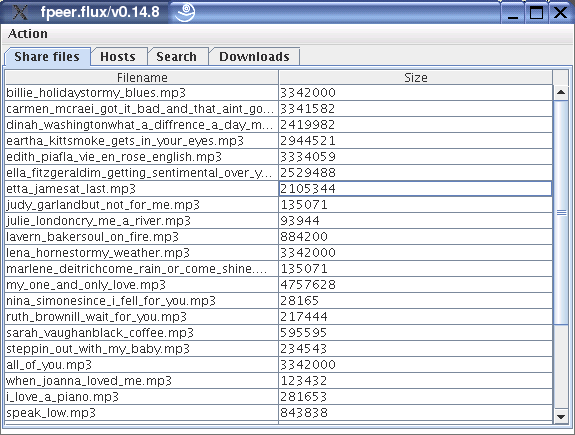Image resolution: width=575 pixels, height=435 pixels.
Task: Maximize the fpeer.flux window
Action: coord(536,12)
